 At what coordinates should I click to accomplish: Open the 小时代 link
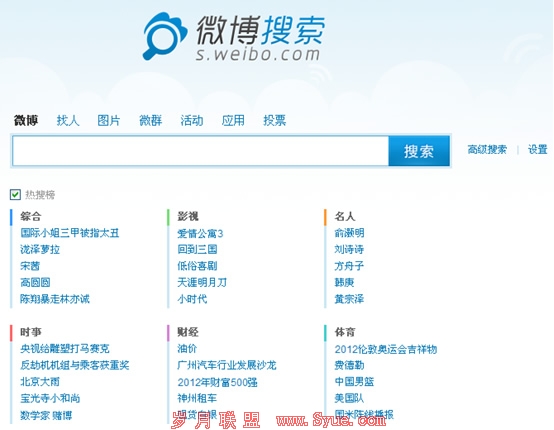click(x=192, y=299)
